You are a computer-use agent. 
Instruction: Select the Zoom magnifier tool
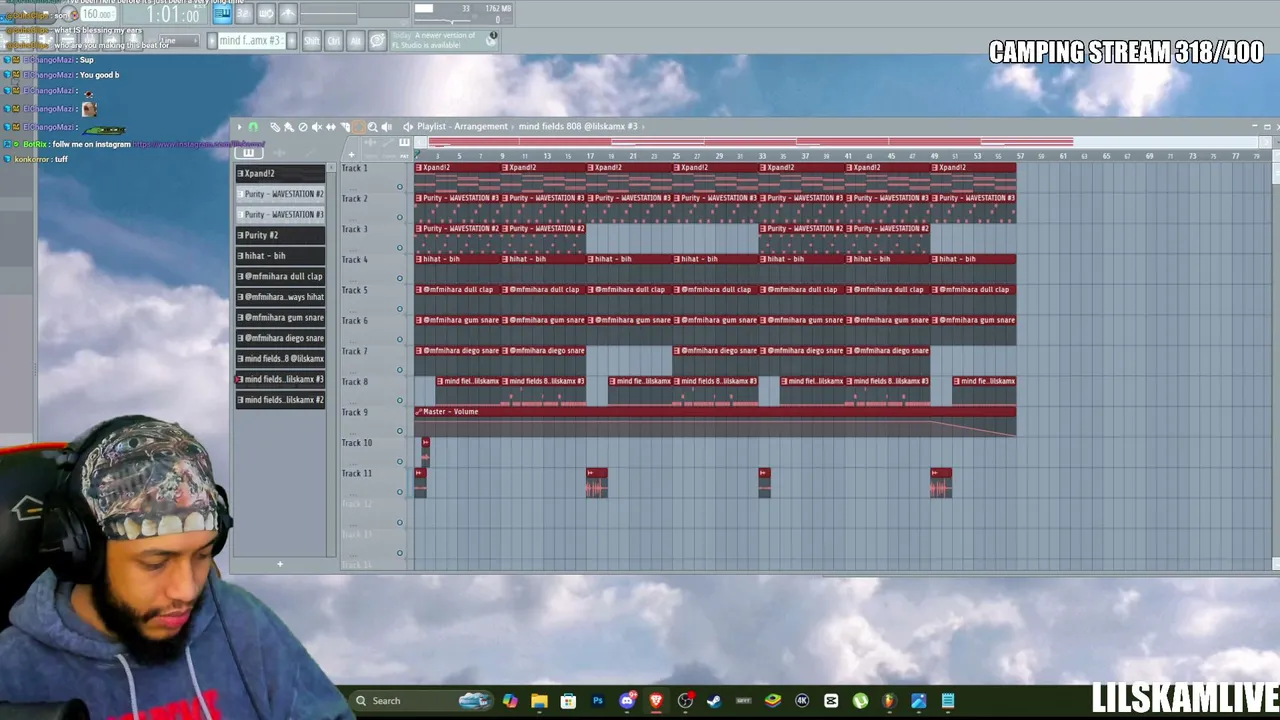point(373,127)
